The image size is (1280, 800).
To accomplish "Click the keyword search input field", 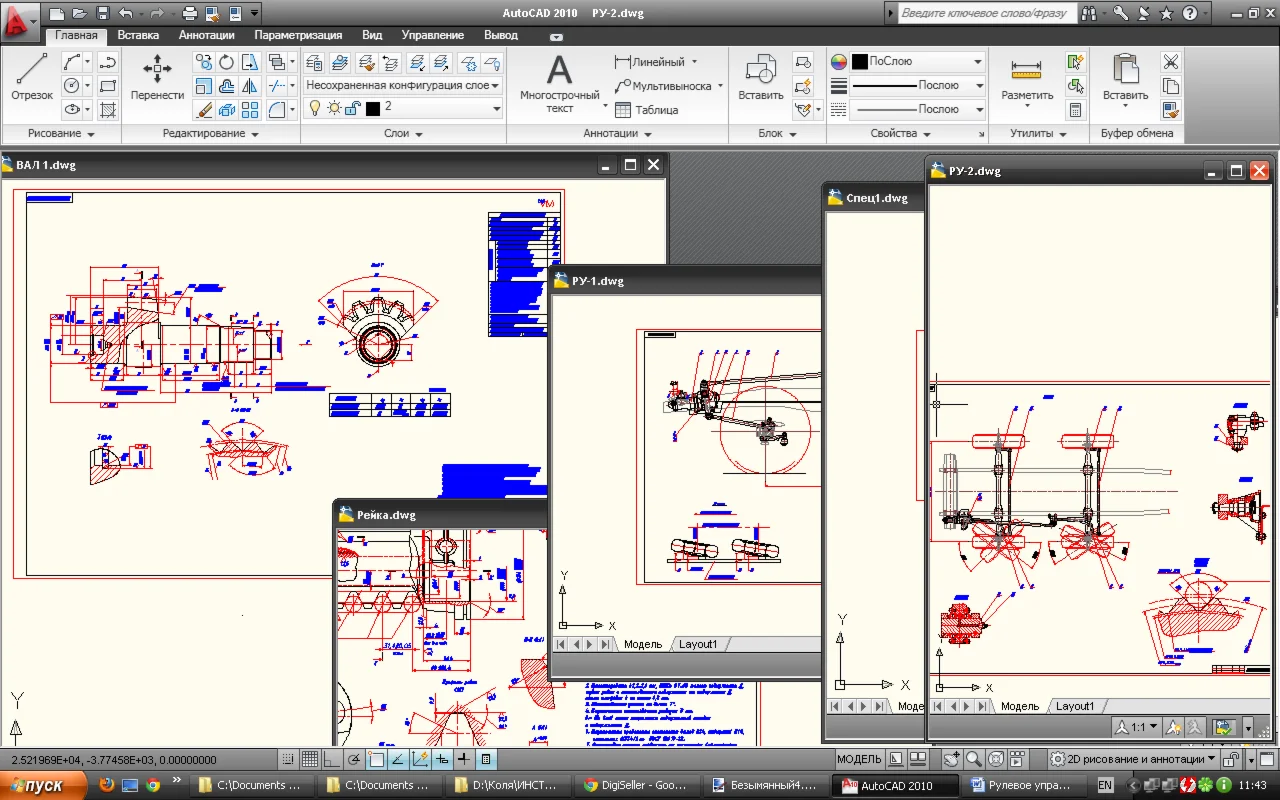I will click(x=985, y=14).
